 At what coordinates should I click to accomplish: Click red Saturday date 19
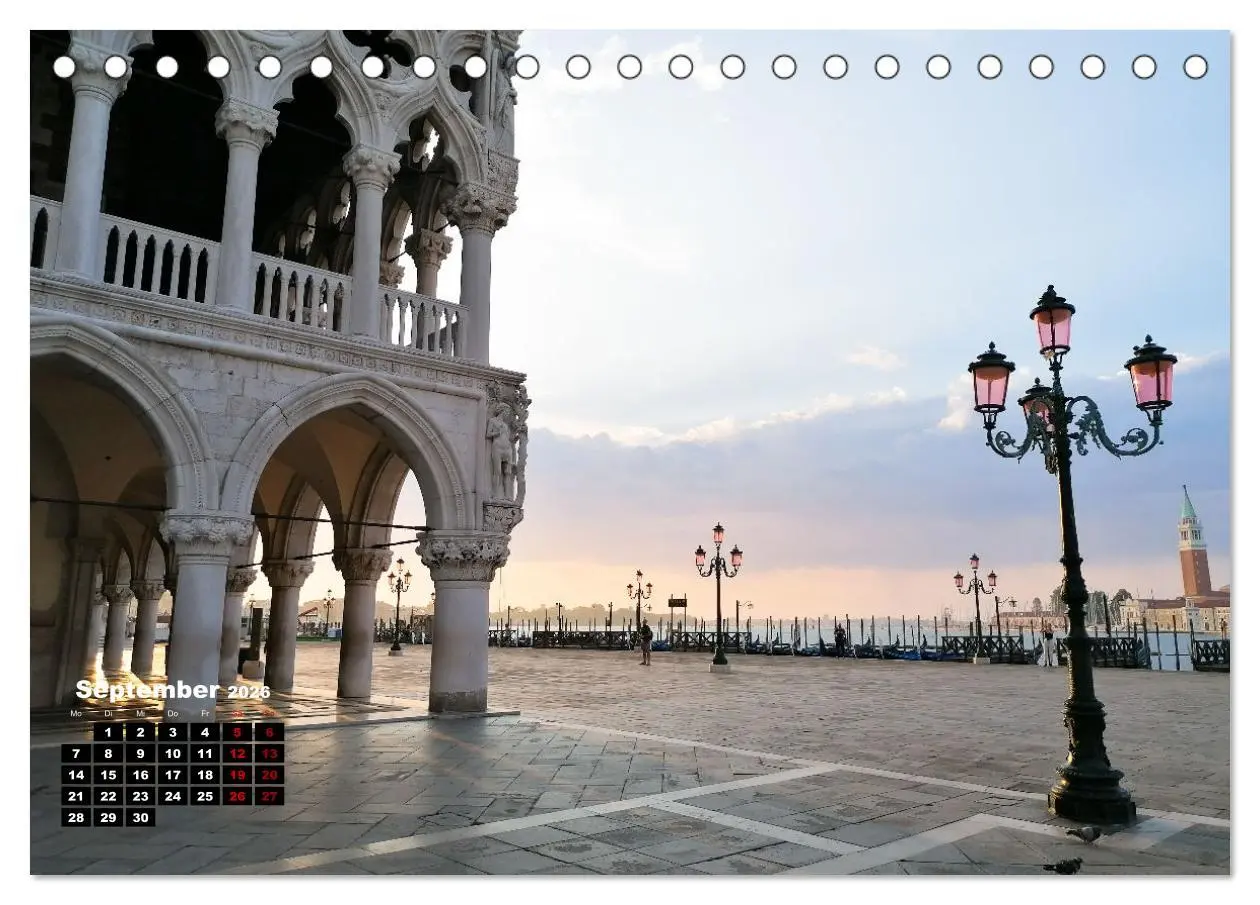(x=237, y=775)
